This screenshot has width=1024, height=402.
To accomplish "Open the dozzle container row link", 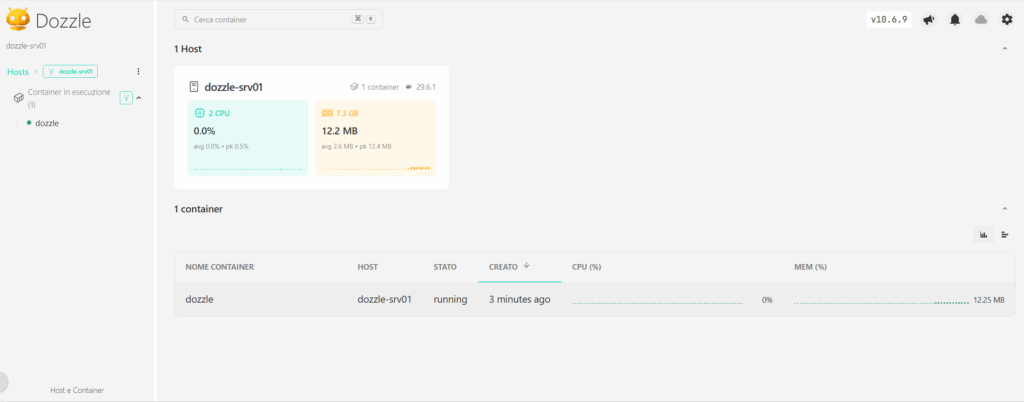I will [199, 300].
